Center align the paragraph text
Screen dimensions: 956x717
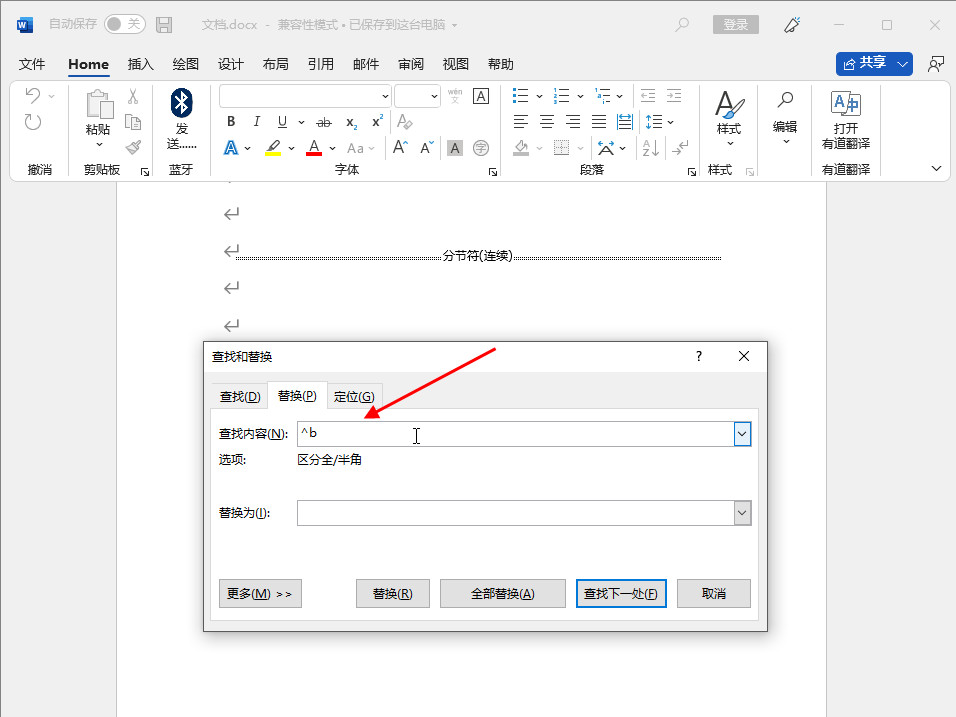(547, 122)
